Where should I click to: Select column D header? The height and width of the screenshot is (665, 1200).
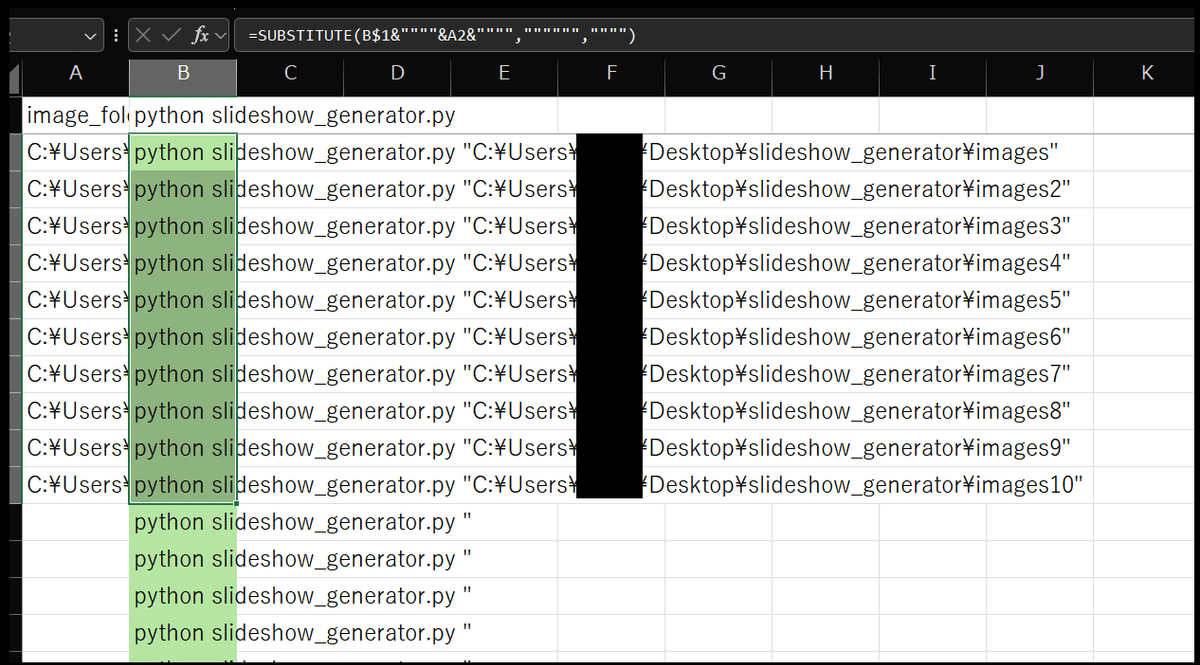tap(397, 73)
